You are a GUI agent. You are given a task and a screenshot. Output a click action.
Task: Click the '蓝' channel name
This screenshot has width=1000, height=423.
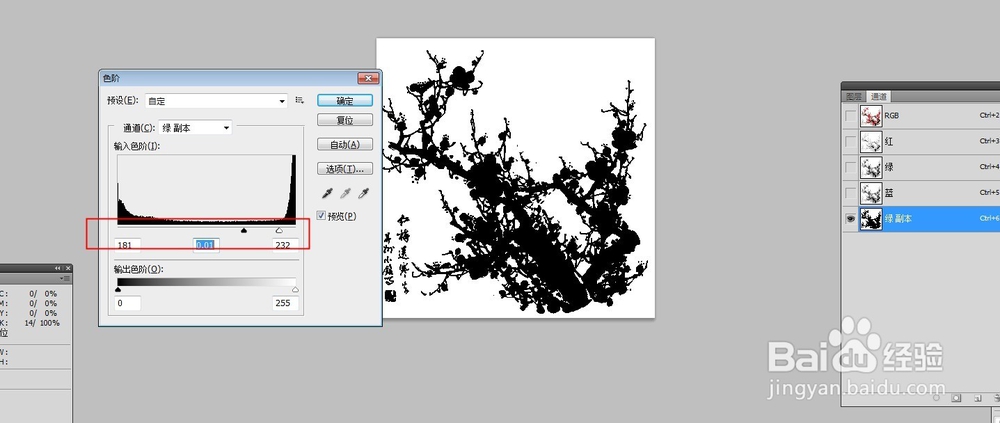click(x=889, y=193)
